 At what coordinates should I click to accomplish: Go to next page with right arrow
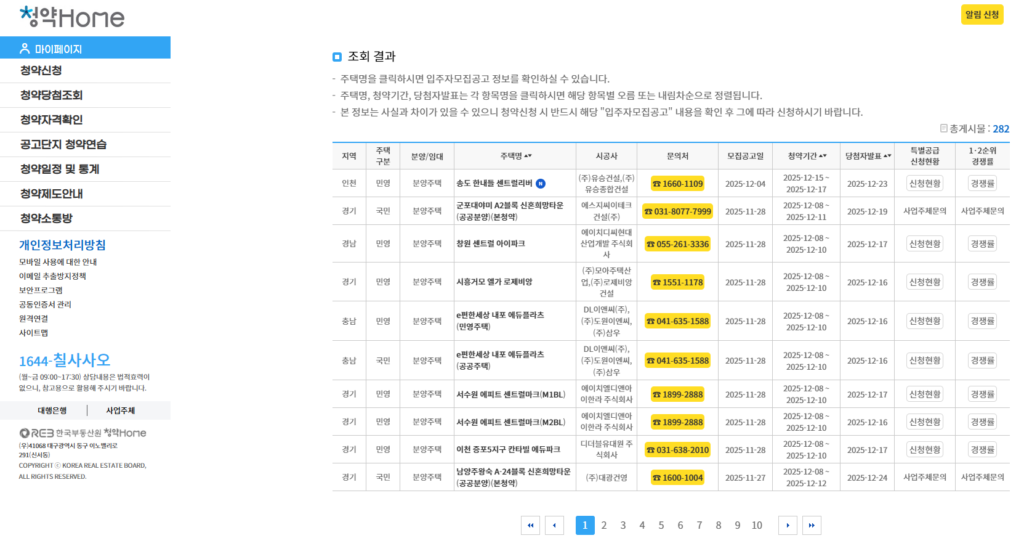[x=788, y=525]
